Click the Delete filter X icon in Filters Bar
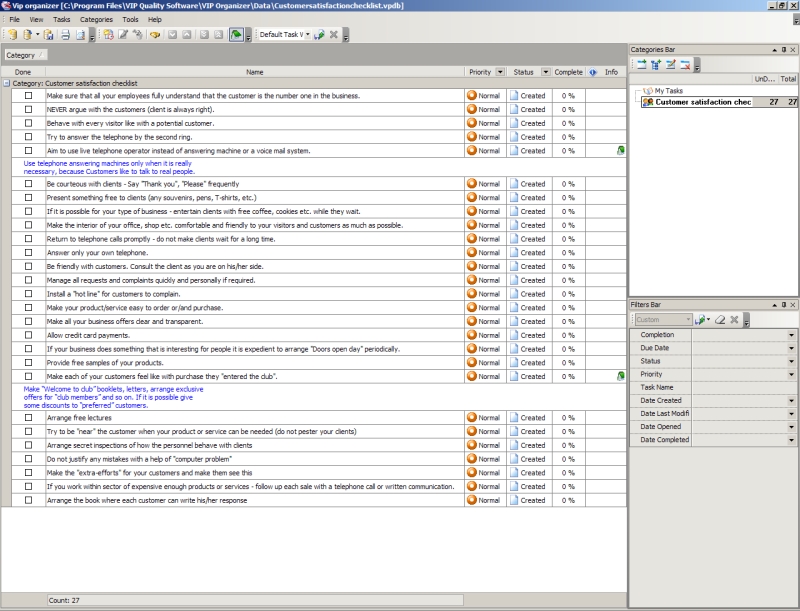This screenshot has height=611, width=800. 734,320
